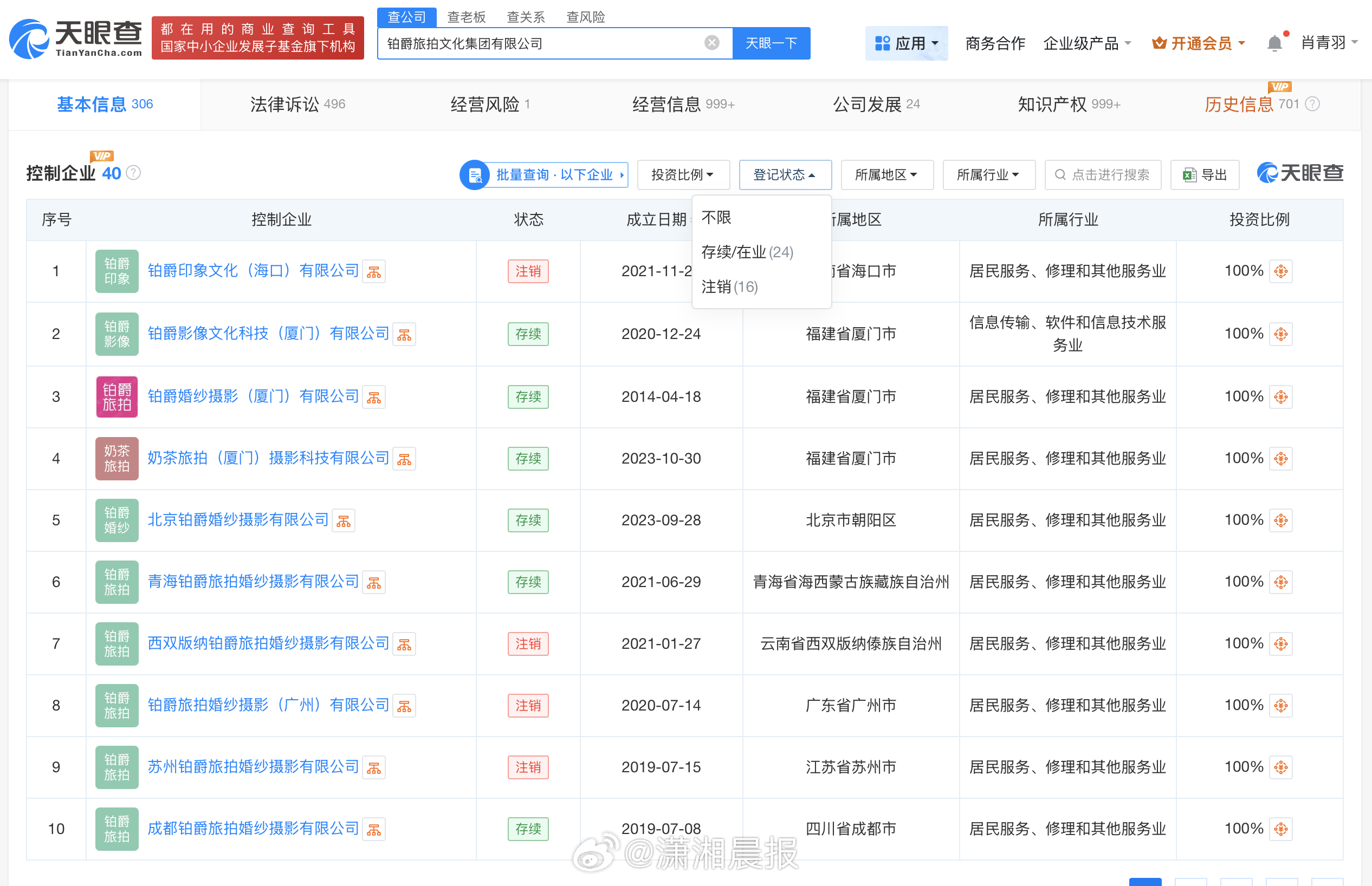Click investment chain icon in row 1
1372x886 pixels.
1280,271
